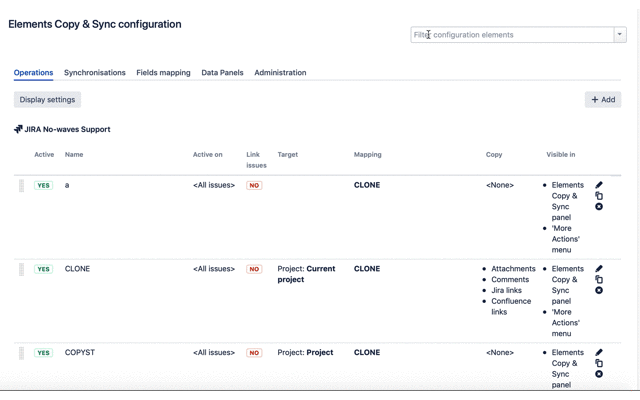
Task: Toggle the YES active status for operation 'a'
Action: pos(43,185)
